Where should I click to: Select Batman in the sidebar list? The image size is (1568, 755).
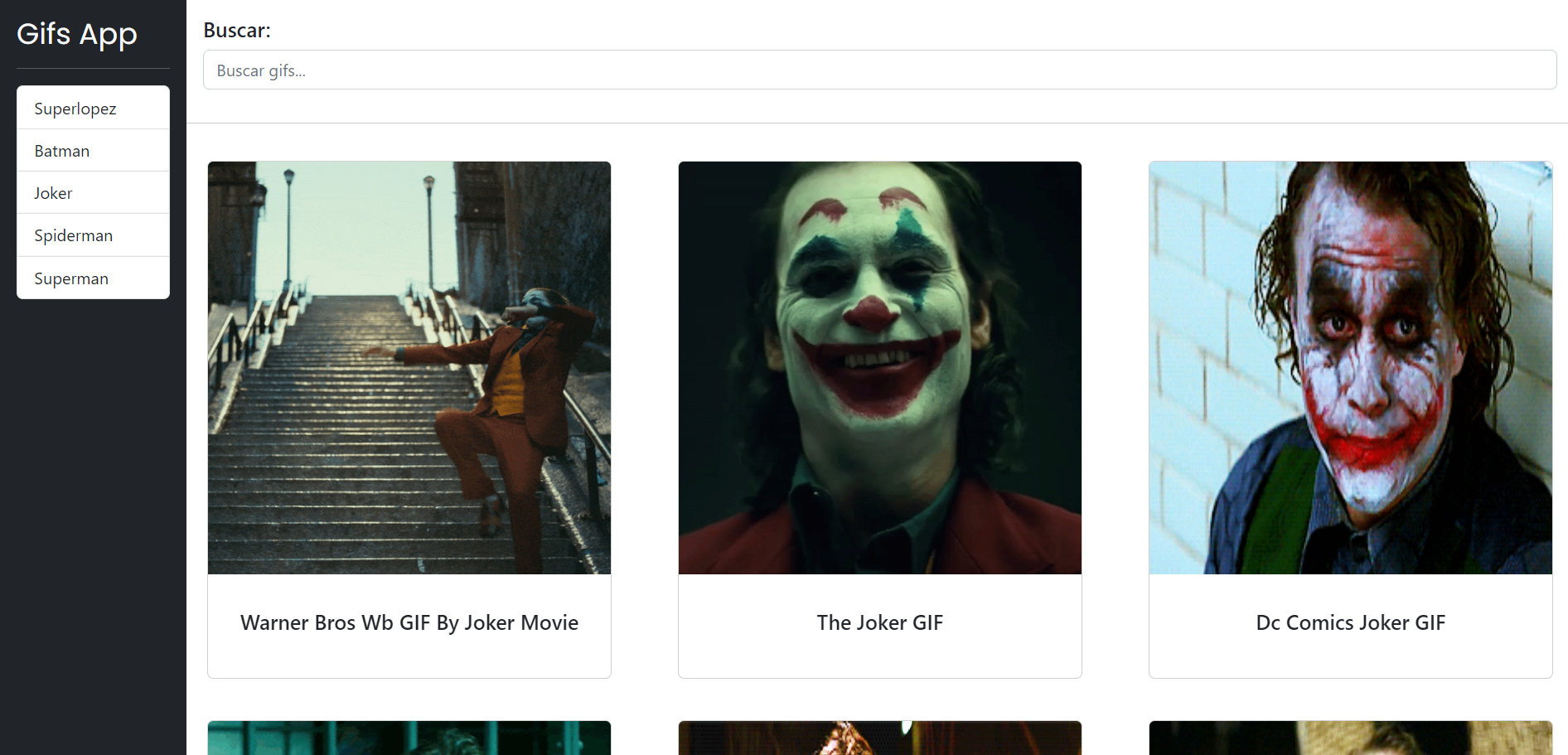point(93,151)
